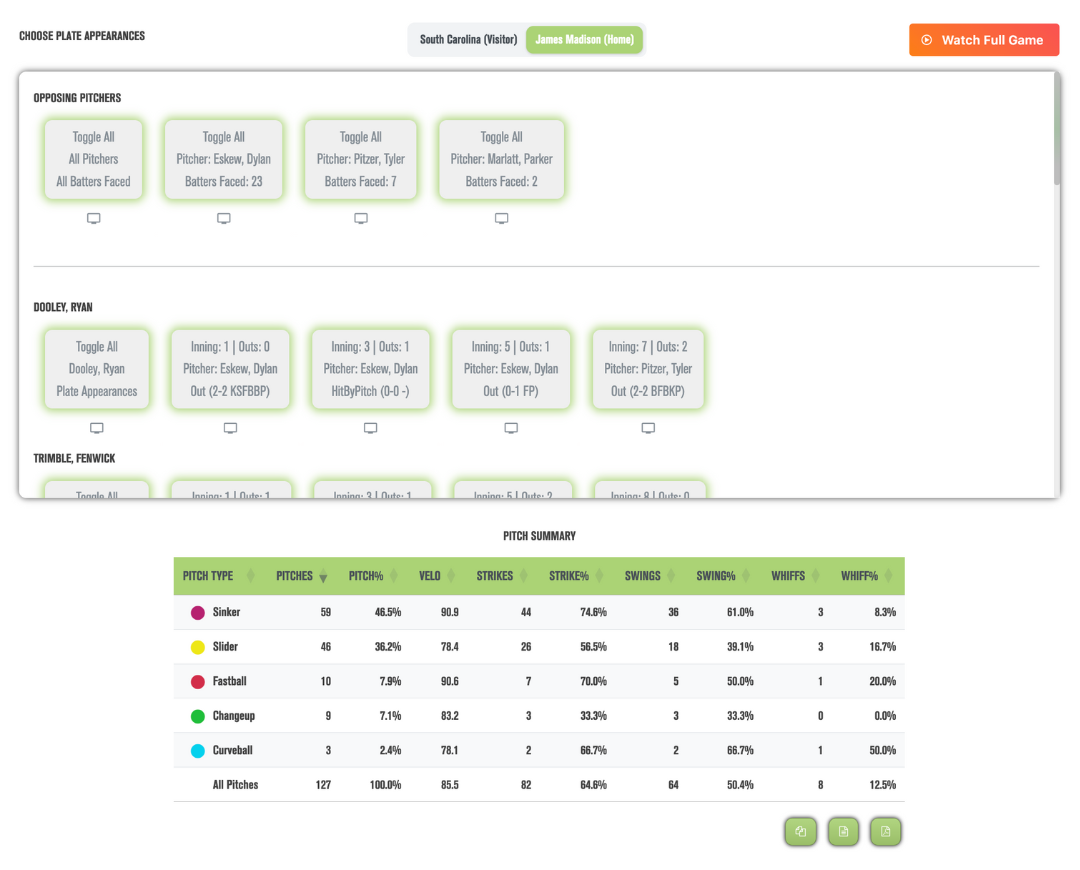Click video icon under Inning 7 Pitzer card
This screenshot has height=870, width=1080.
tap(648, 428)
